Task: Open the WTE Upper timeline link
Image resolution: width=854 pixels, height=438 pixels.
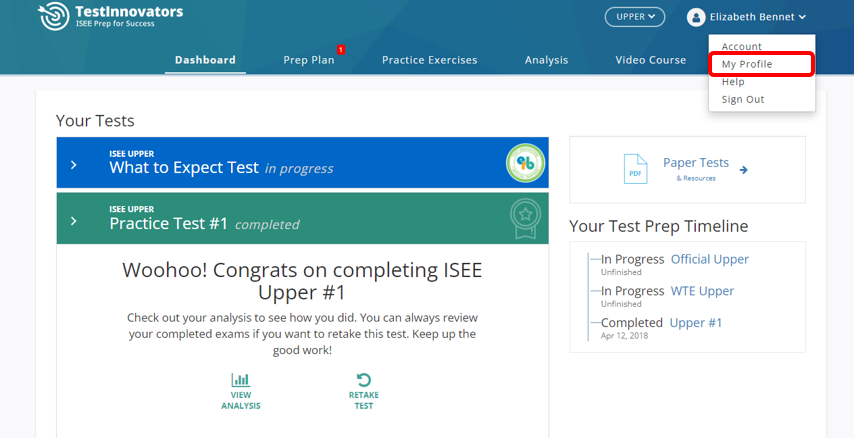Action: pyautogui.click(x=702, y=291)
